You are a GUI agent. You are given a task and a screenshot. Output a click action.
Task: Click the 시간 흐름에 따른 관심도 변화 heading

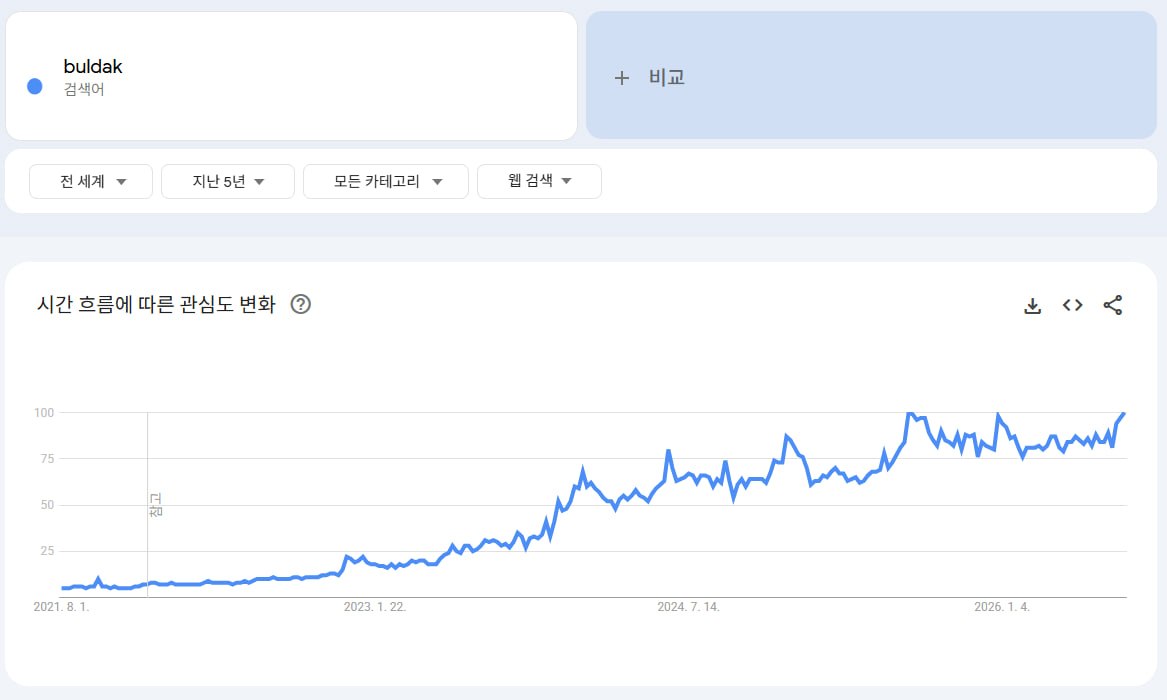click(x=156, y=304)
